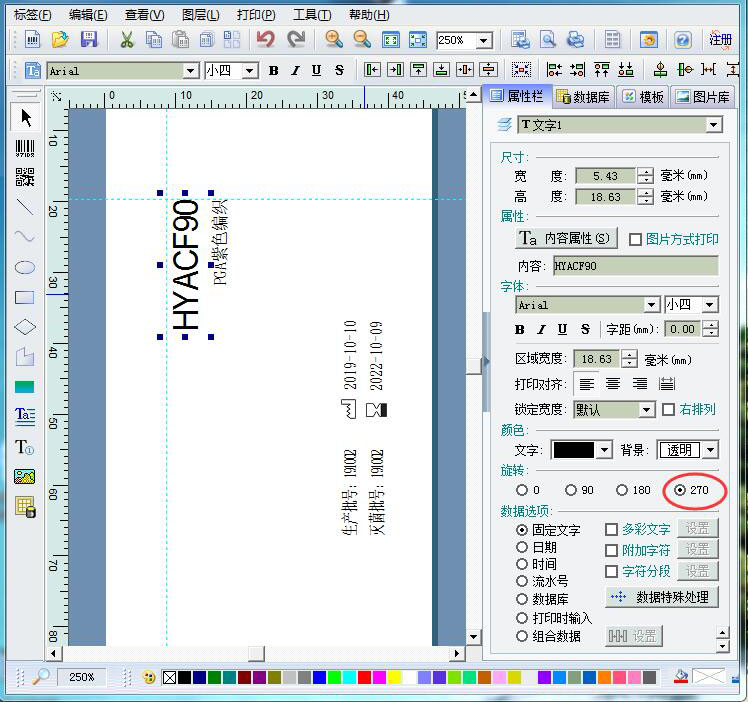Open the 工具(T) menu
Screen dimensions: 748x702
(x=311, y=15)
